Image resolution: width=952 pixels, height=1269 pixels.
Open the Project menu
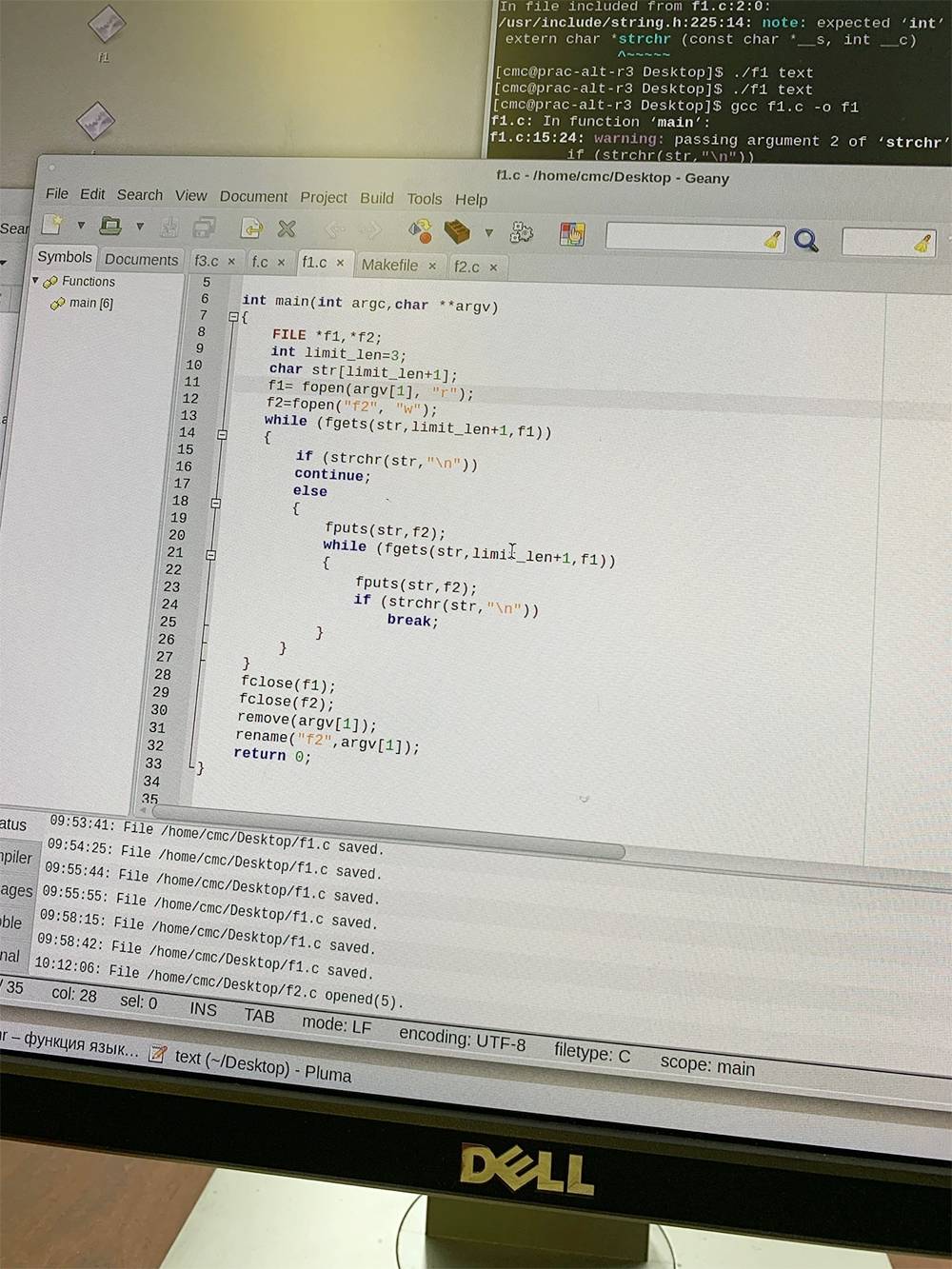point(324,197)
